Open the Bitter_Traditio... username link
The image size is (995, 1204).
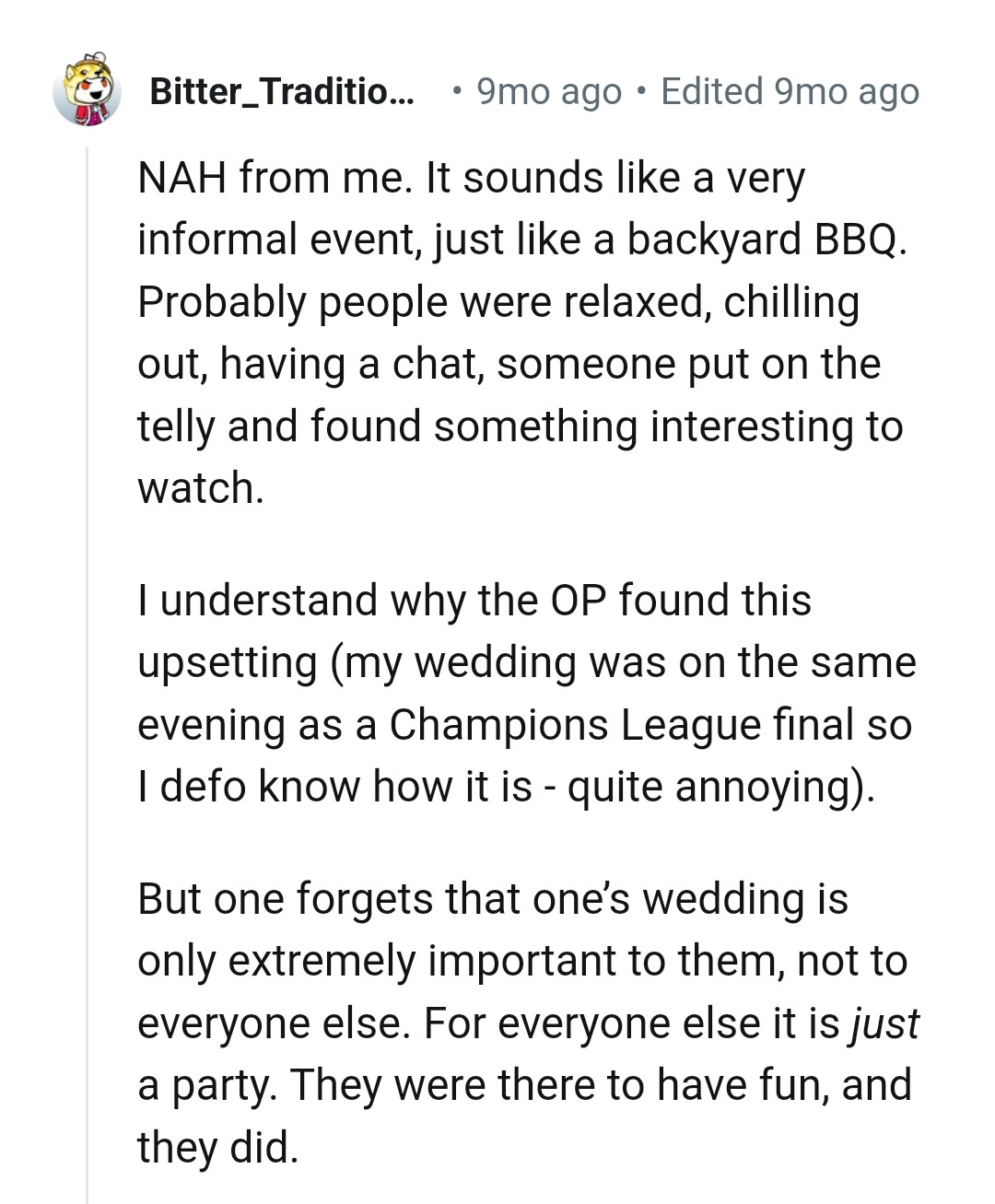click(x=281, y=90)
